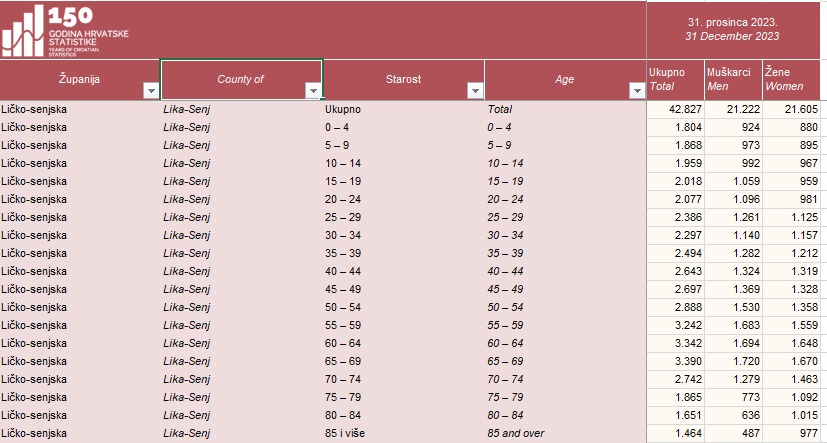Select total value 2.643
Screen dimensions: 827x443
[676, 271]
